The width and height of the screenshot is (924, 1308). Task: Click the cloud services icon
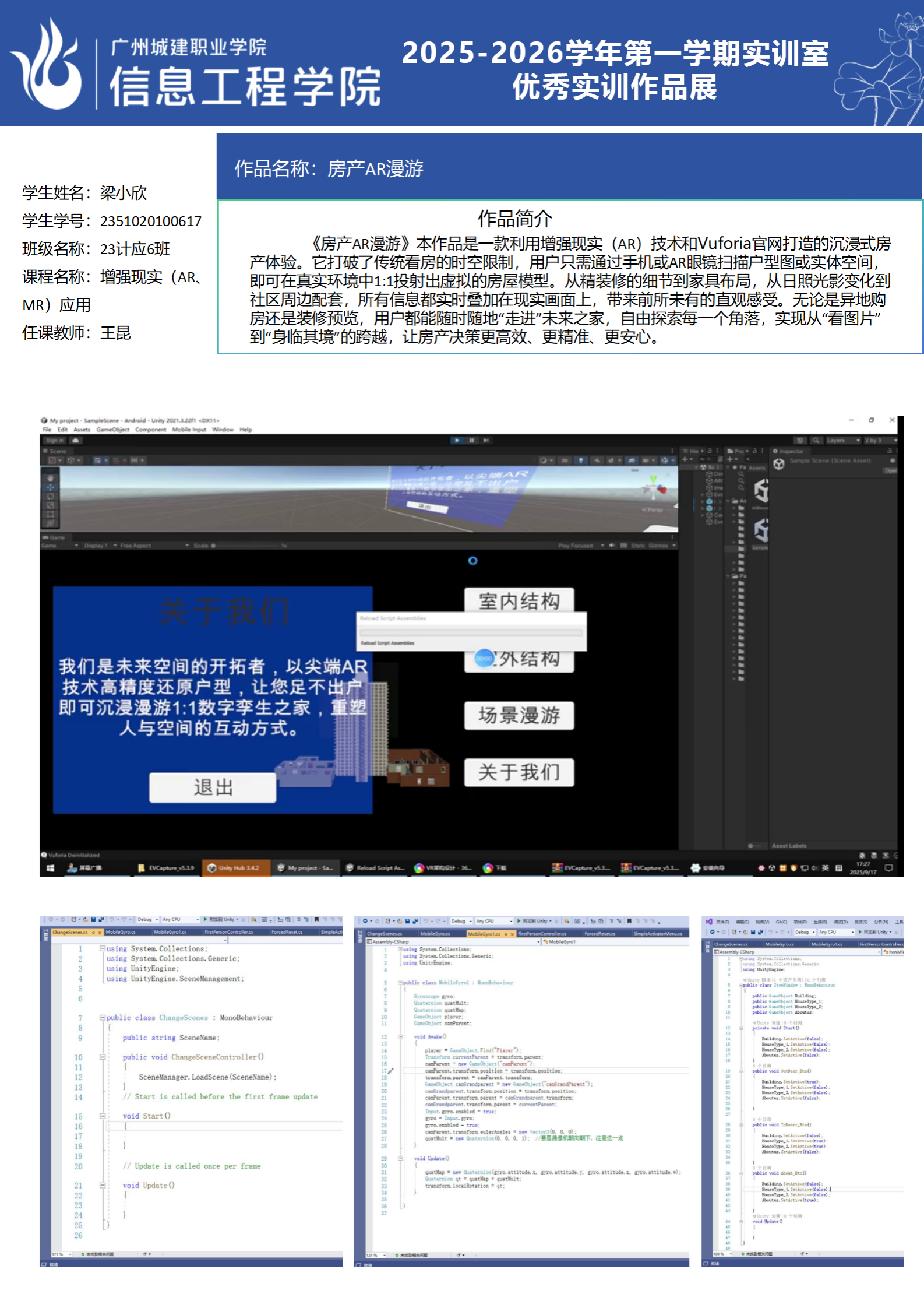coord(76,441)
